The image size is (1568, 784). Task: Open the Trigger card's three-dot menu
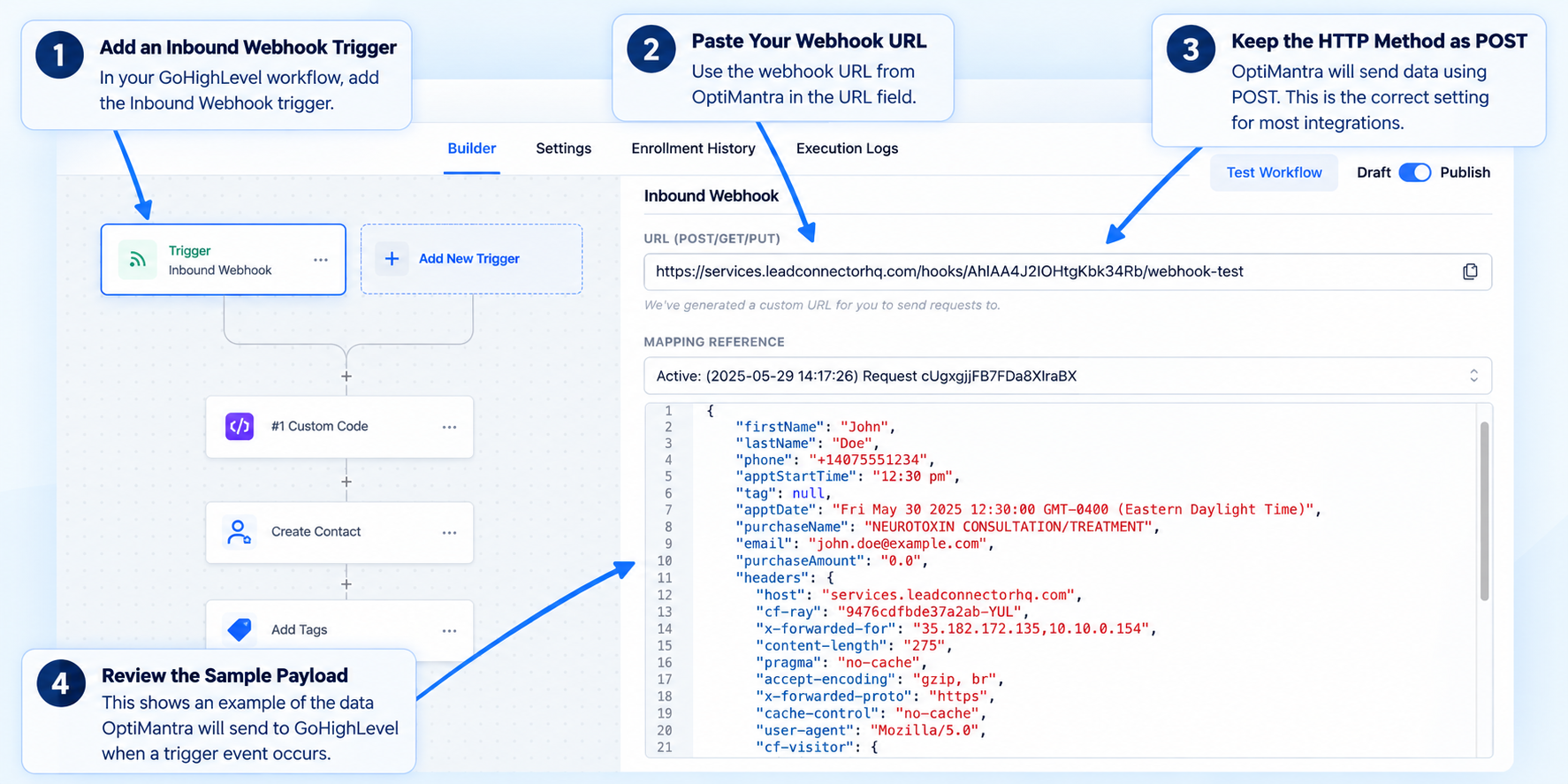click(x=321, y=260)
